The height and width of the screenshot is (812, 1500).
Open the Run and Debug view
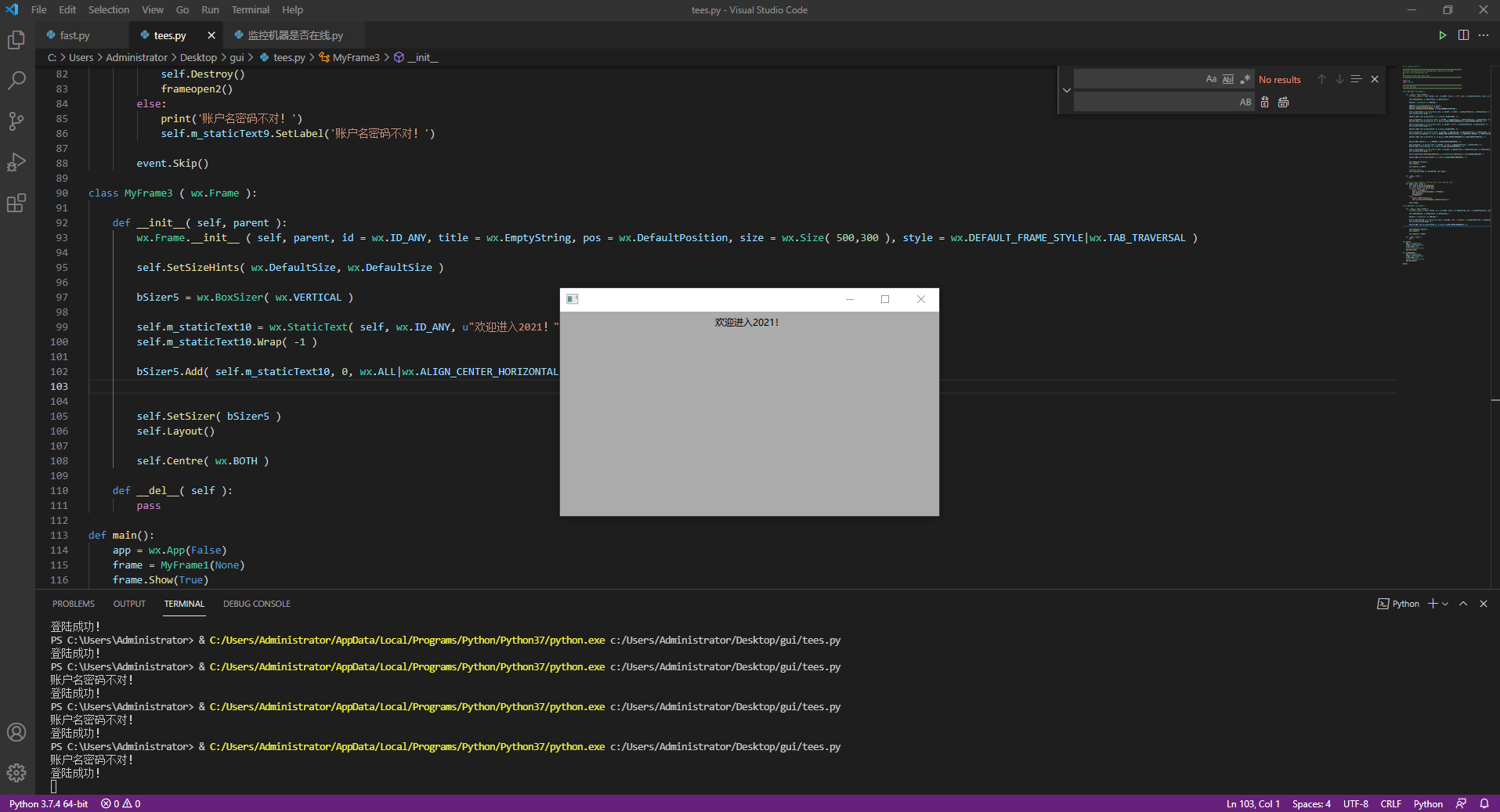16,162
